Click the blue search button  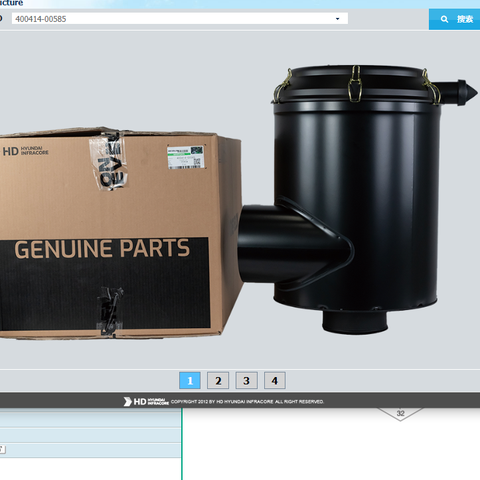click(454, 19)
